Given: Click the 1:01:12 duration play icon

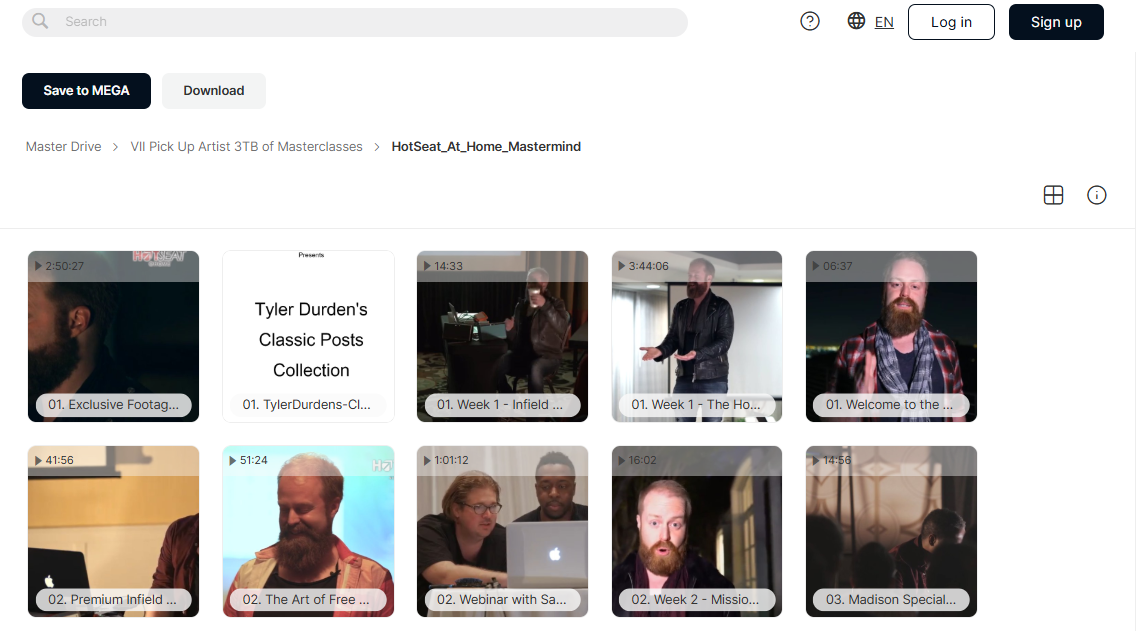Looking at the screenshot, I should coord(427,460).
